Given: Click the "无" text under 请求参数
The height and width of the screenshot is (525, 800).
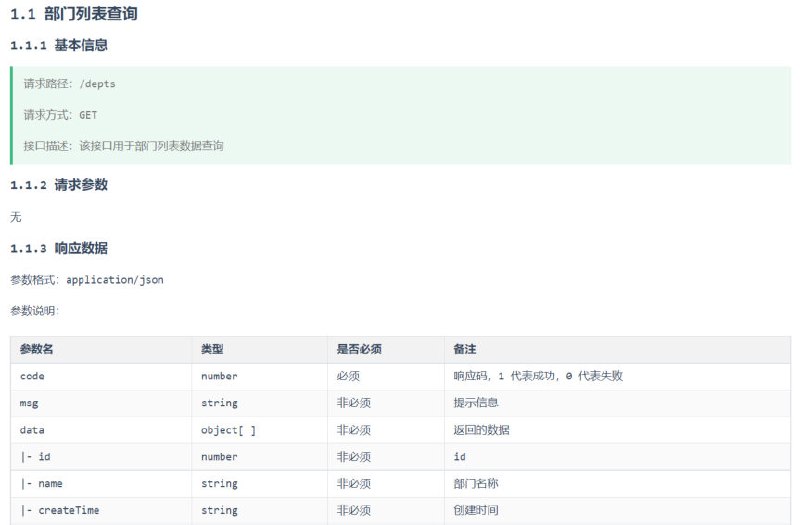Looking at the screenshot, I should coord(16,217).
